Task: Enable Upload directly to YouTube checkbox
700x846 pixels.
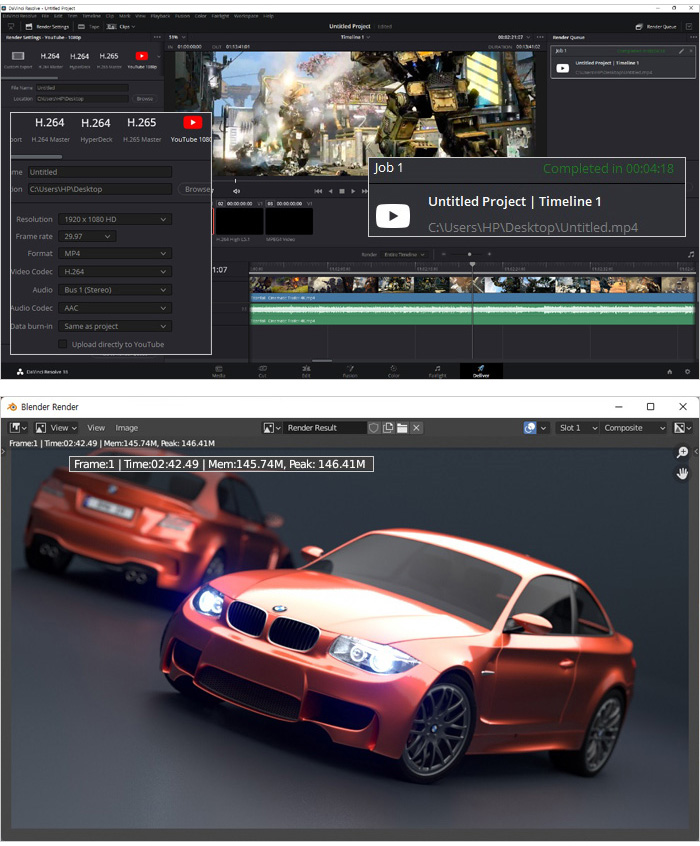Action: (x=63, y=344)
